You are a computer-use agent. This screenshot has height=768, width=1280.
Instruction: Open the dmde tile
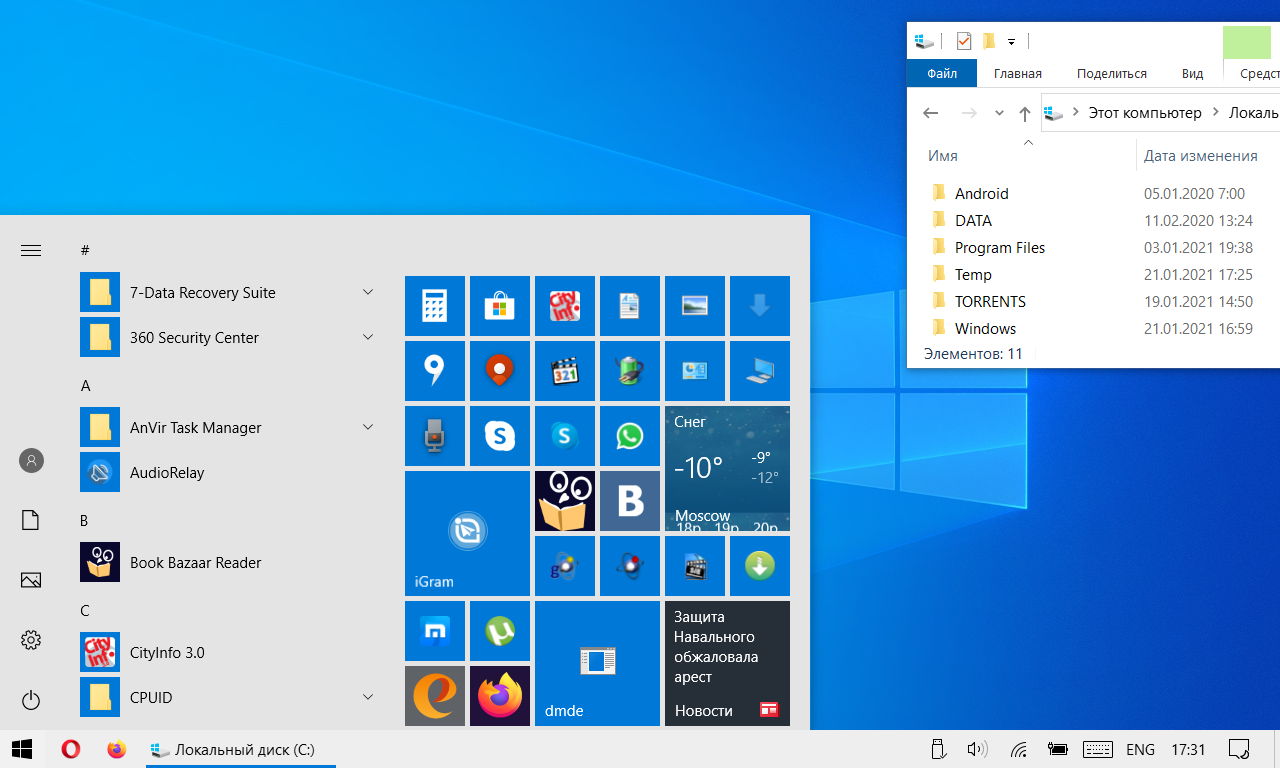pos(597,663)
